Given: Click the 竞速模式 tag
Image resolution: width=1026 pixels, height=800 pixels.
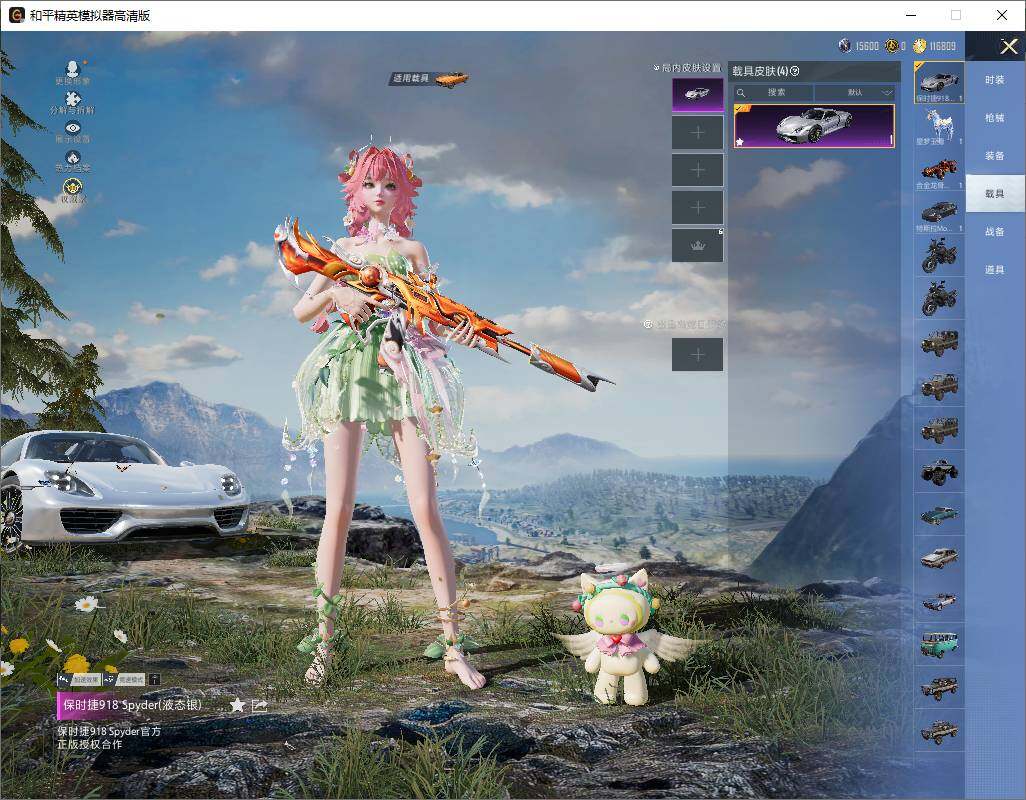Looking at the screenshot, I should click(x=125, y=680).
